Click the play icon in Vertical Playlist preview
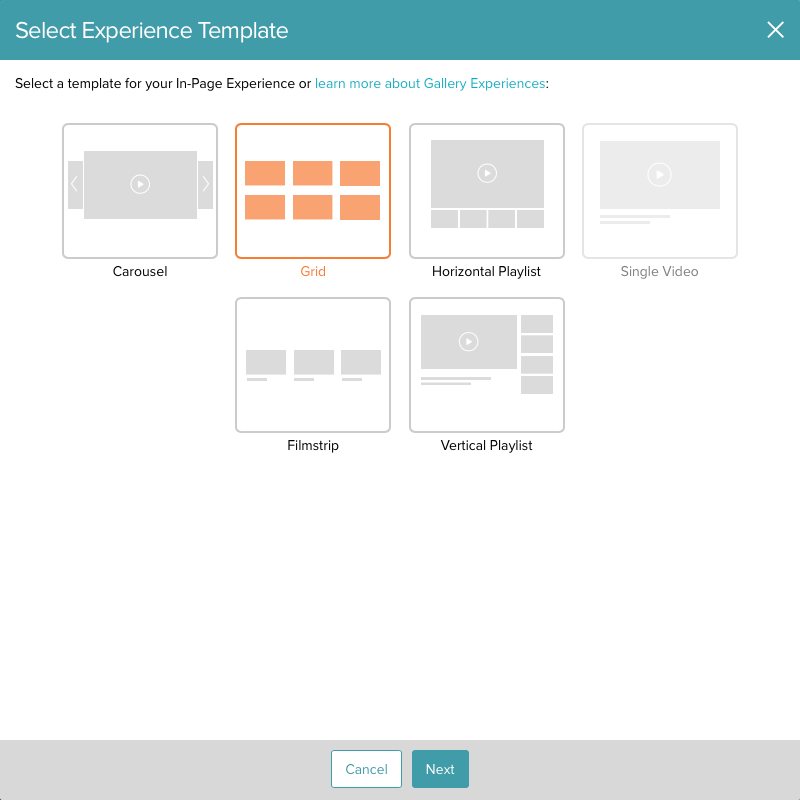This screenshot has width=800, height=800. 468,342
